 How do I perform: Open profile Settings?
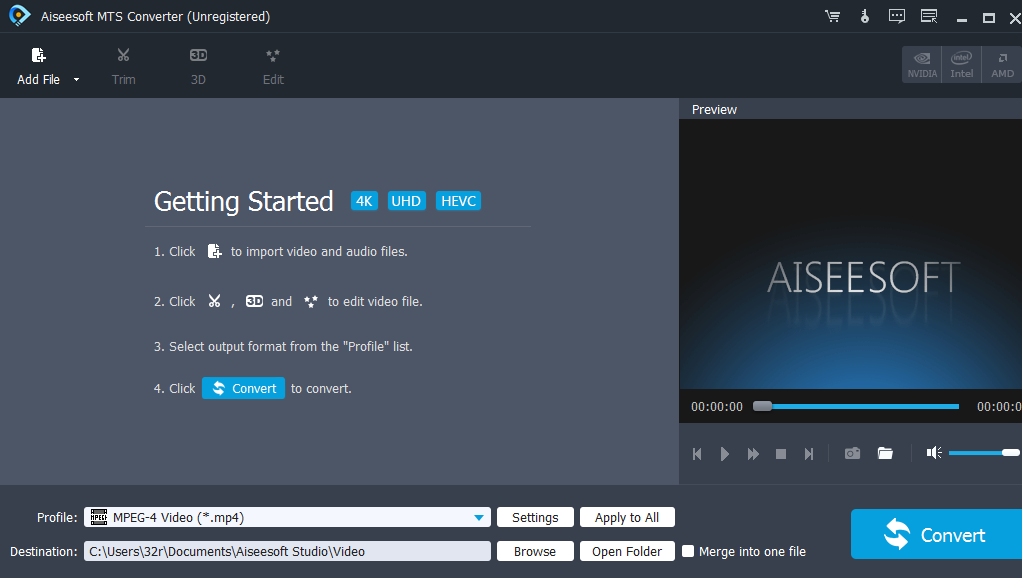(x=535, y=517)
